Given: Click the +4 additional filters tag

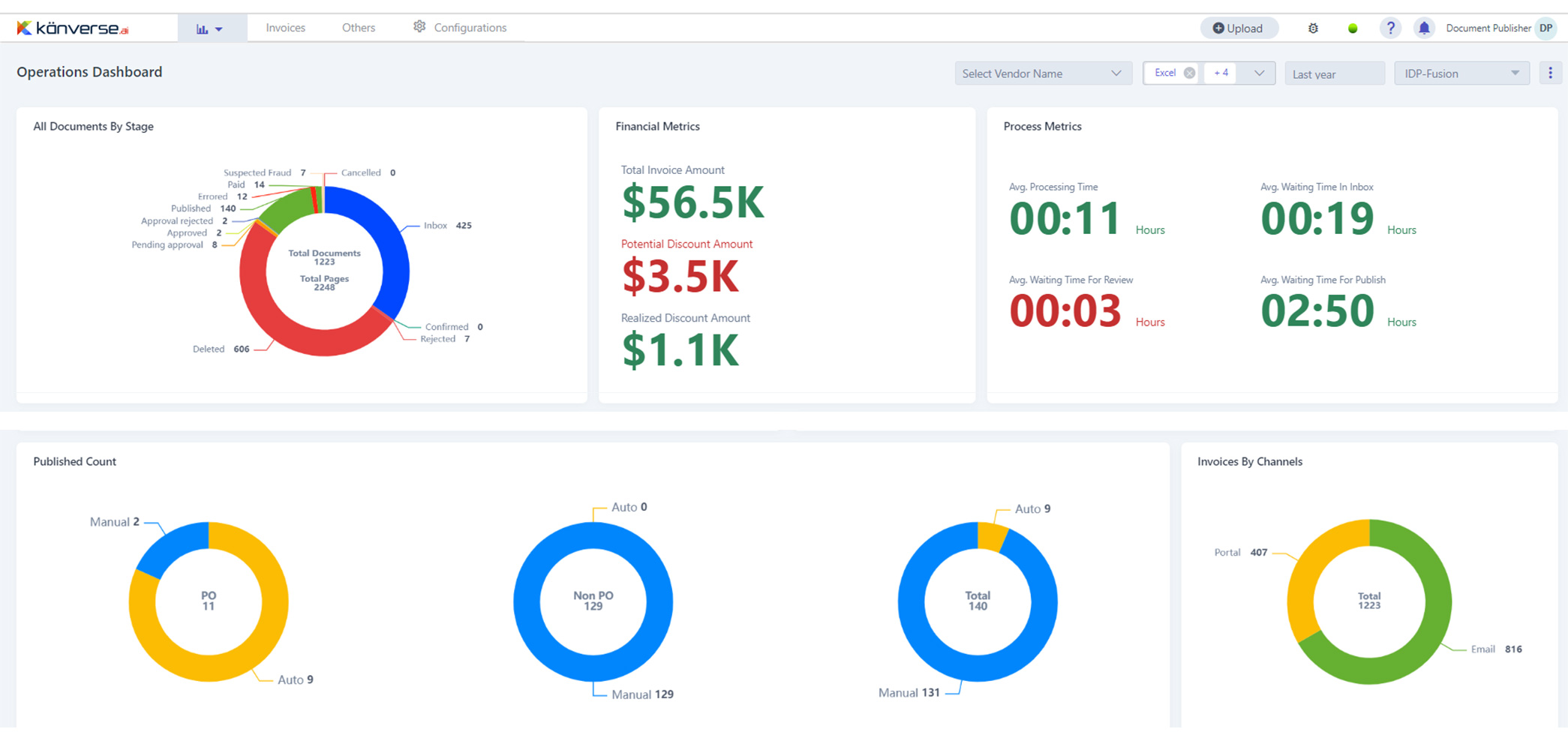Looking at the screenshot, I should [1221, 73].
